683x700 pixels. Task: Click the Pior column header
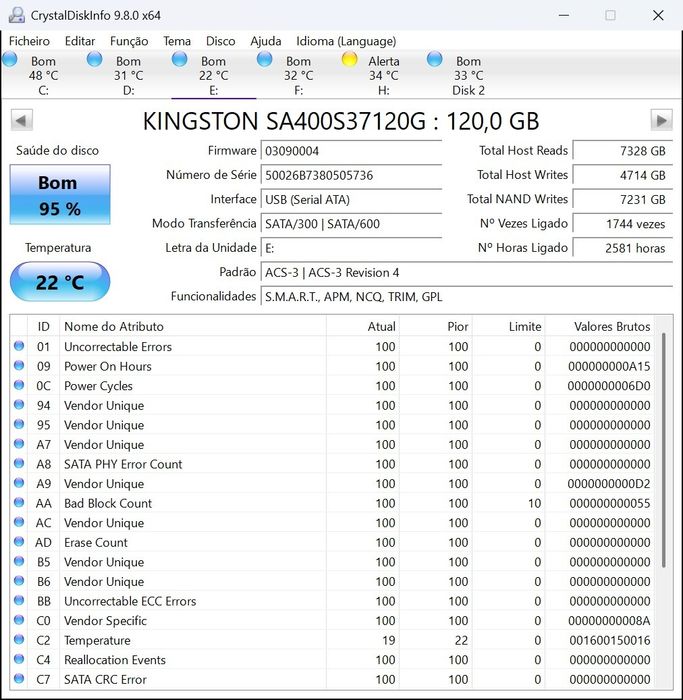(x=436, y=326)
